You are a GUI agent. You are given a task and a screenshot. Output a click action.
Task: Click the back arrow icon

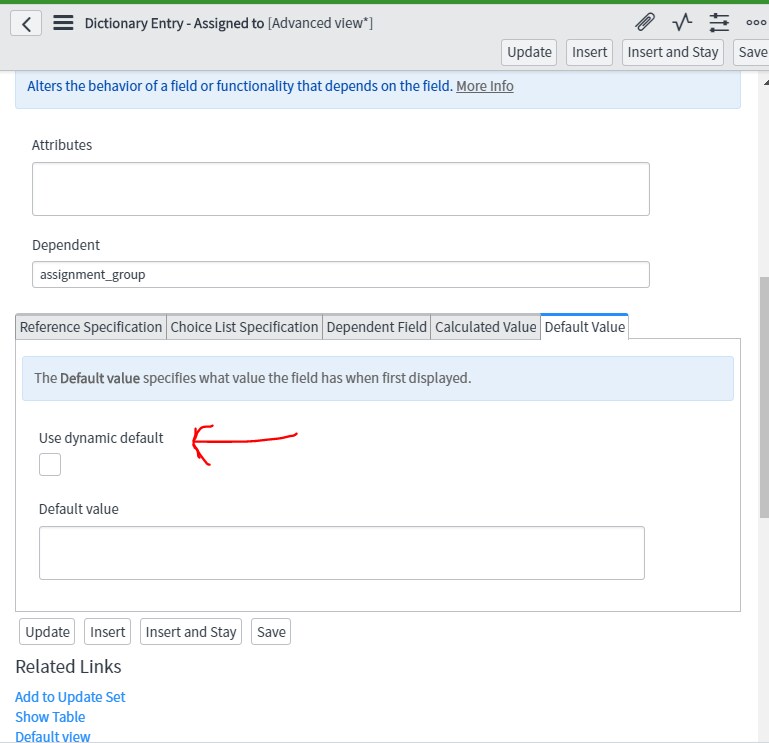(x=26, y=23)
